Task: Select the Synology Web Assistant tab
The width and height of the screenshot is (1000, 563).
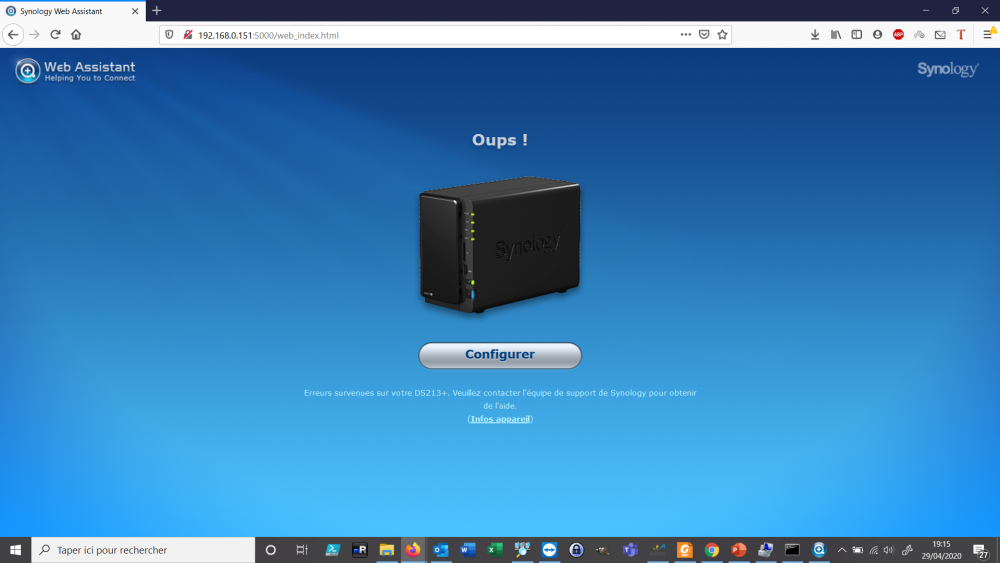Action: [72, 11]
